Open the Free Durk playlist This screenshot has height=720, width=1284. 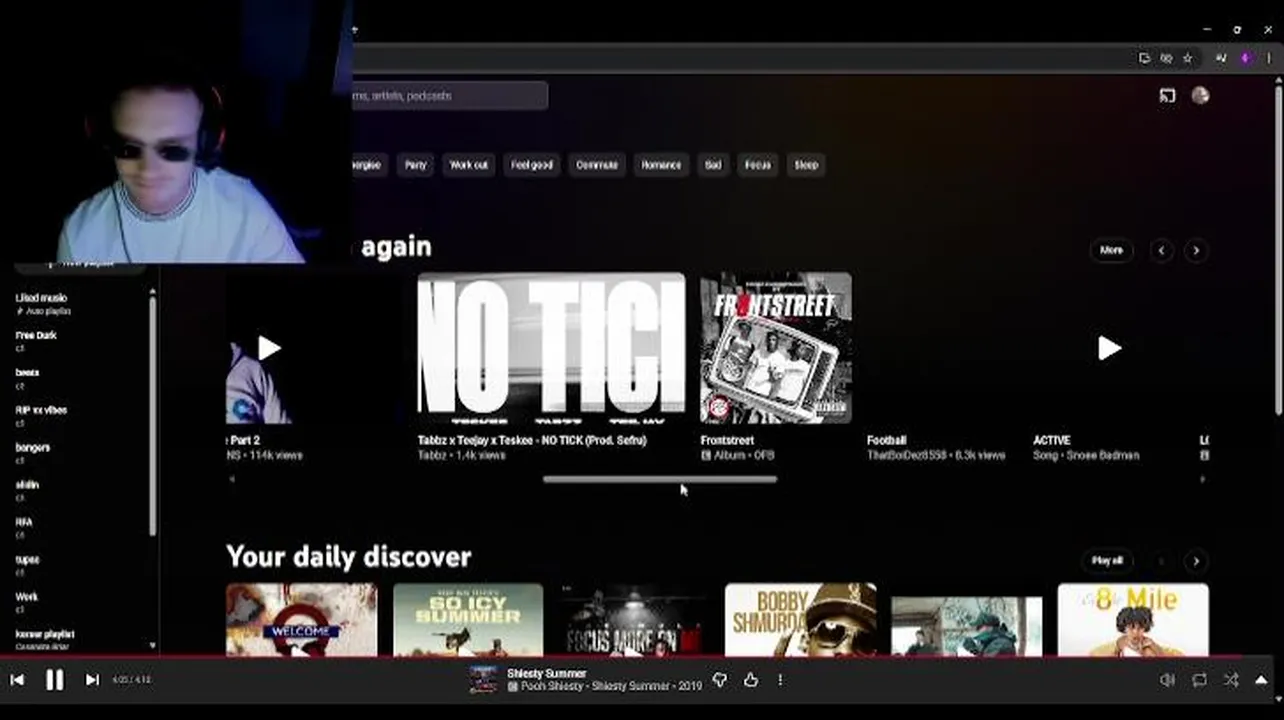80,341
